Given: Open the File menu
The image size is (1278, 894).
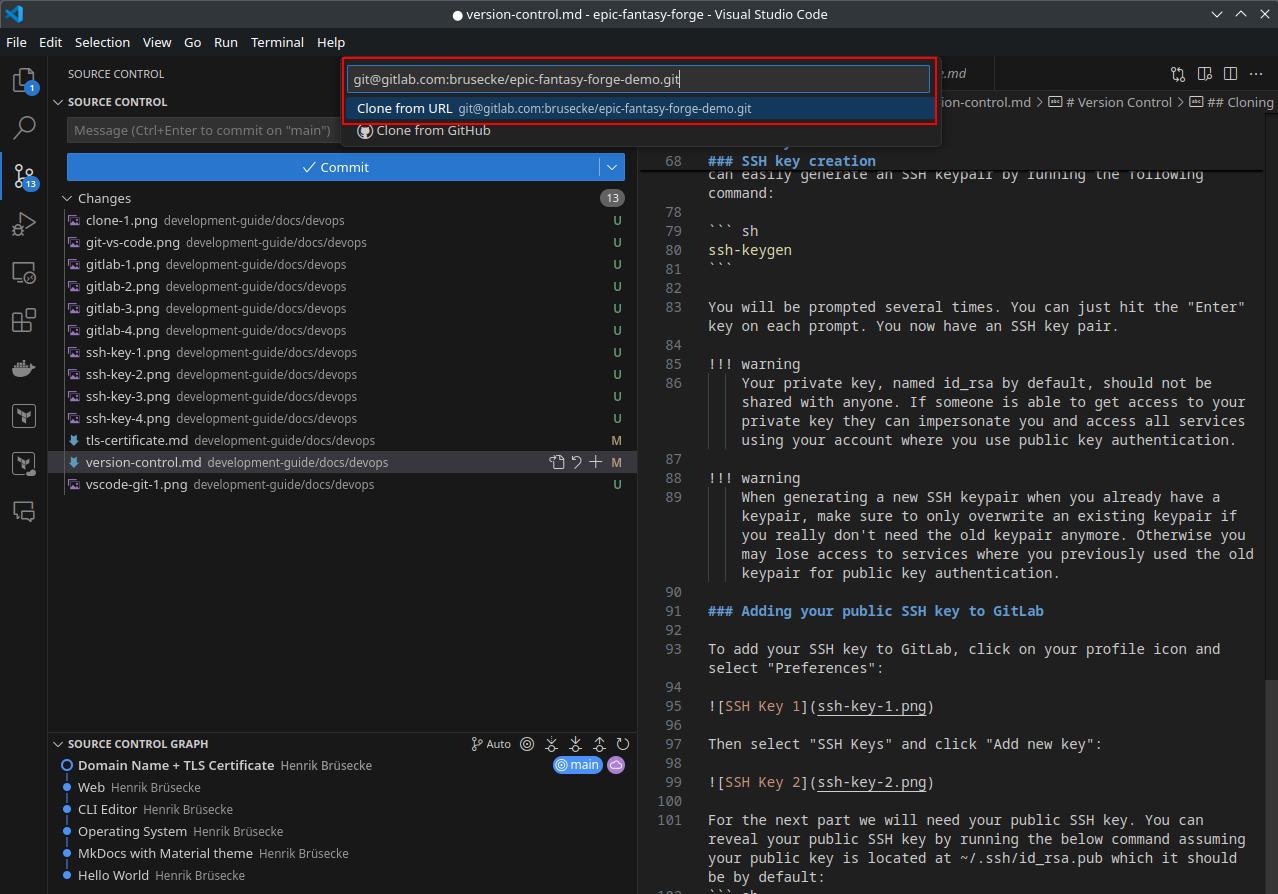Looking at the screenshot, I should point(16,42).
